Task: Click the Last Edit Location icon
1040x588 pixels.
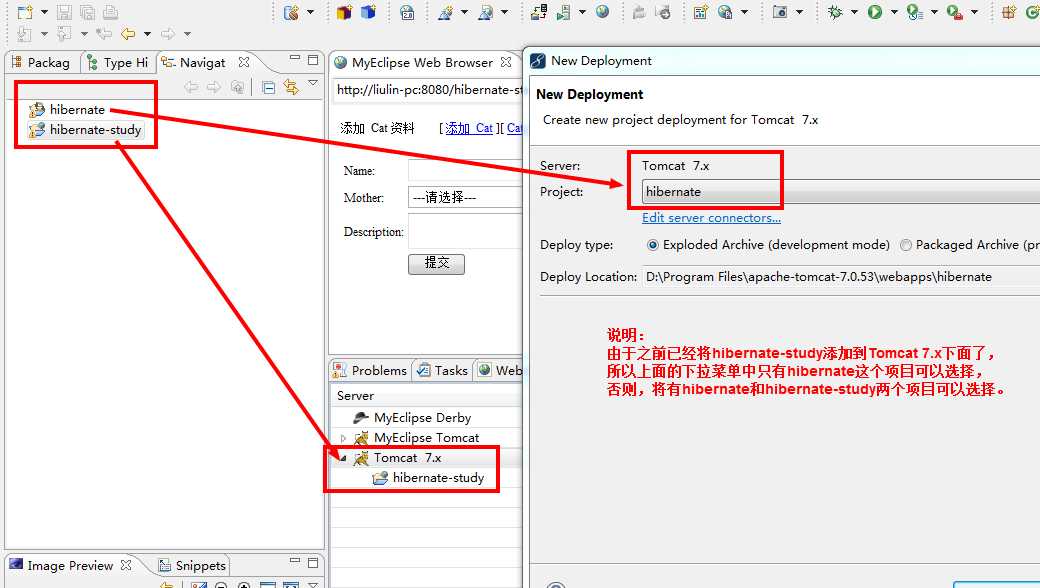Action: [x=103, y=34]
